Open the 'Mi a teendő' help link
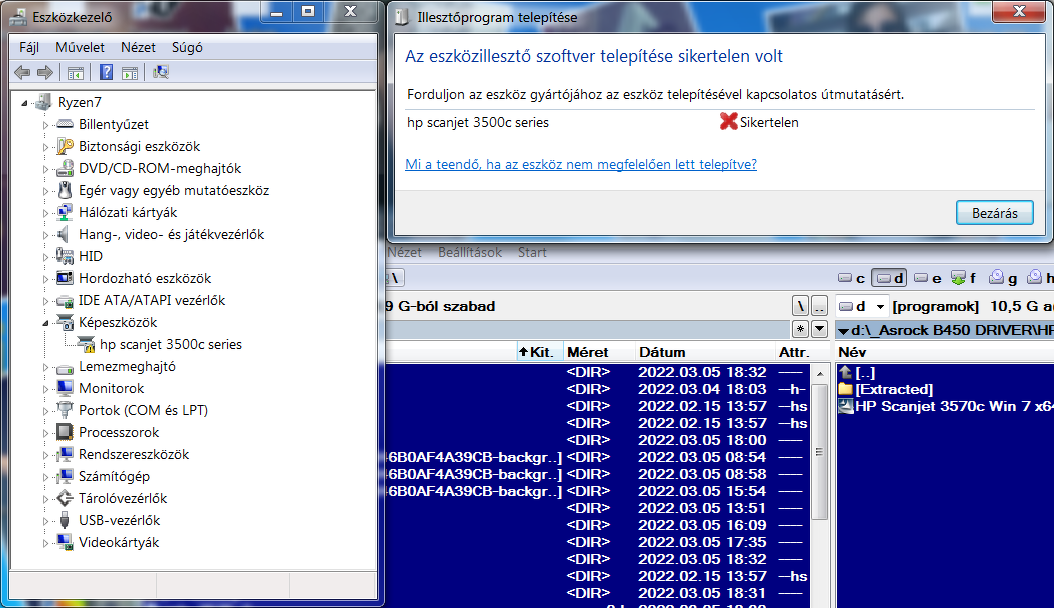Viewport: 1054px width, 608px height. pyautogui.click(x=581, y=164)
